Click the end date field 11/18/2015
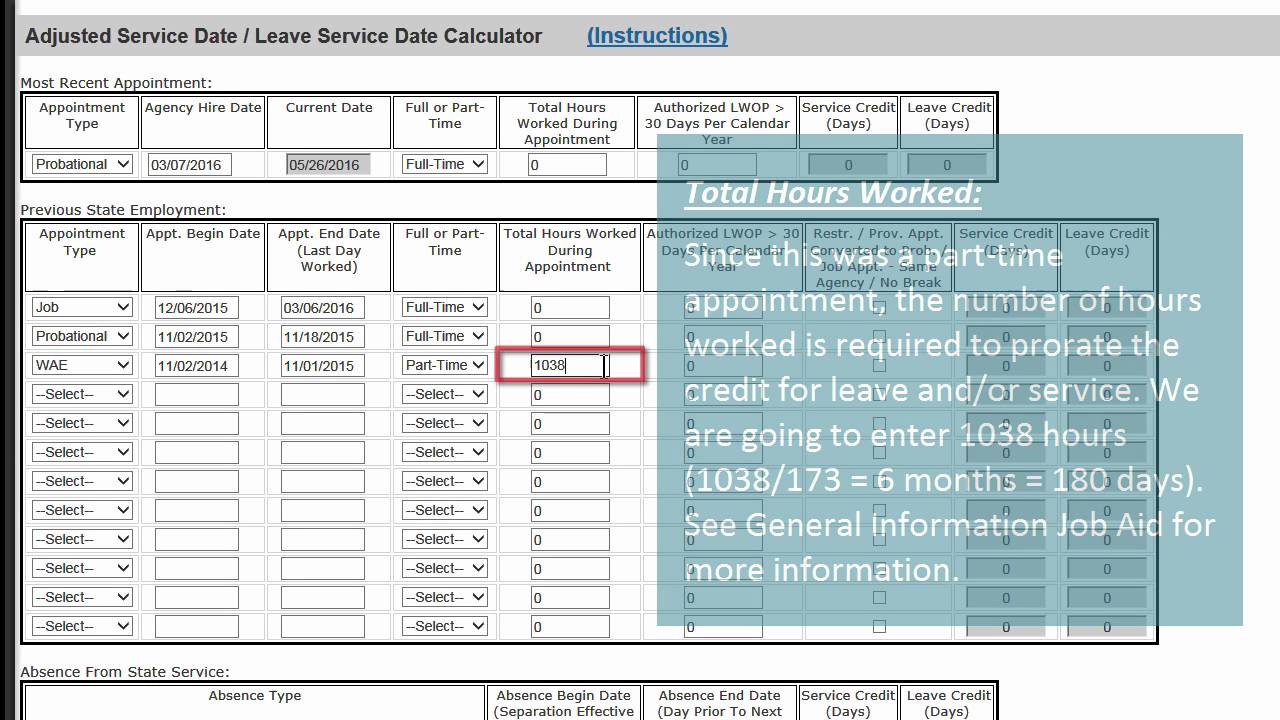Screen dimensions: 1280x720 click(x=323, y=337)
